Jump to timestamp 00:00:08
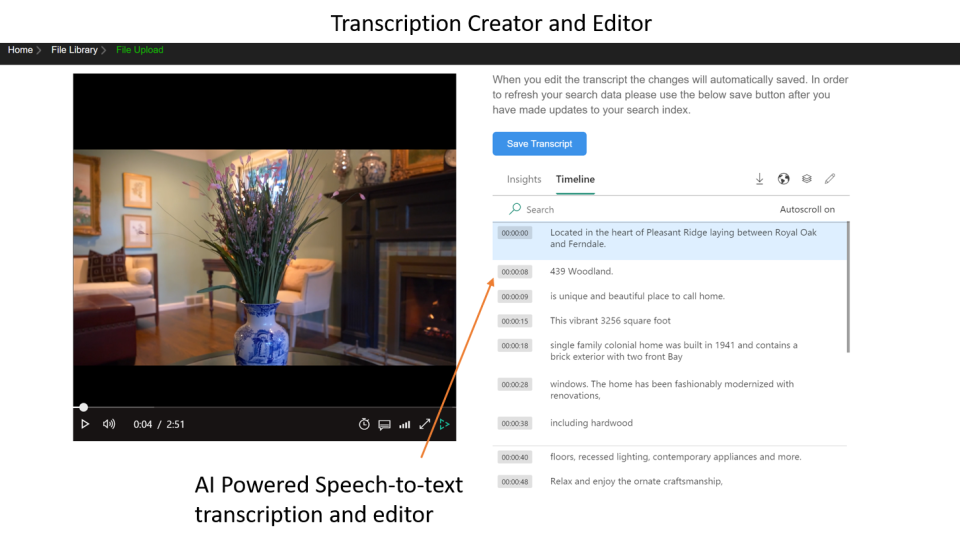The height and width of the screenshot is (544, 960). point(514,272)
